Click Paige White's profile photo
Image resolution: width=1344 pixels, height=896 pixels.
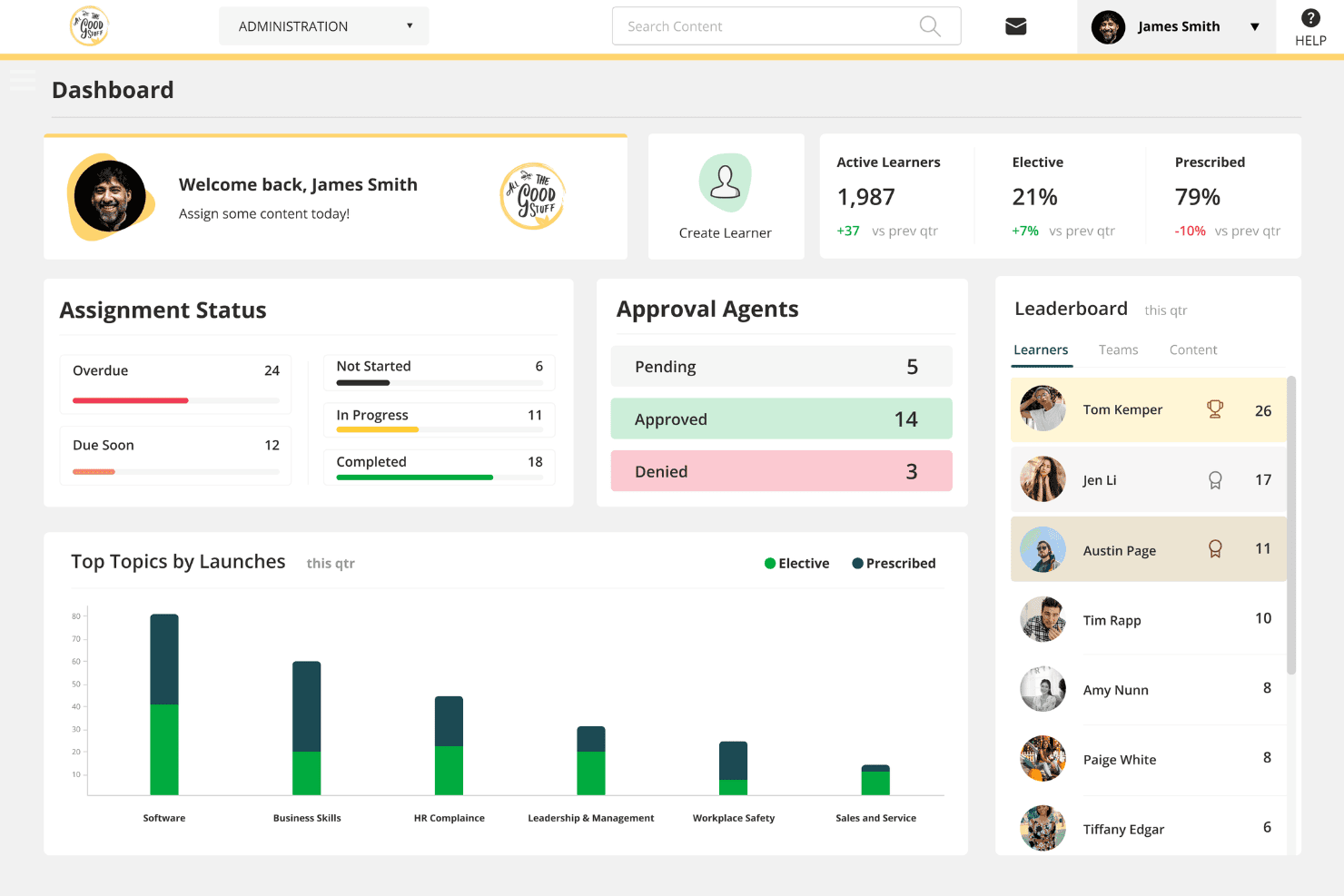coord(1043,759)
